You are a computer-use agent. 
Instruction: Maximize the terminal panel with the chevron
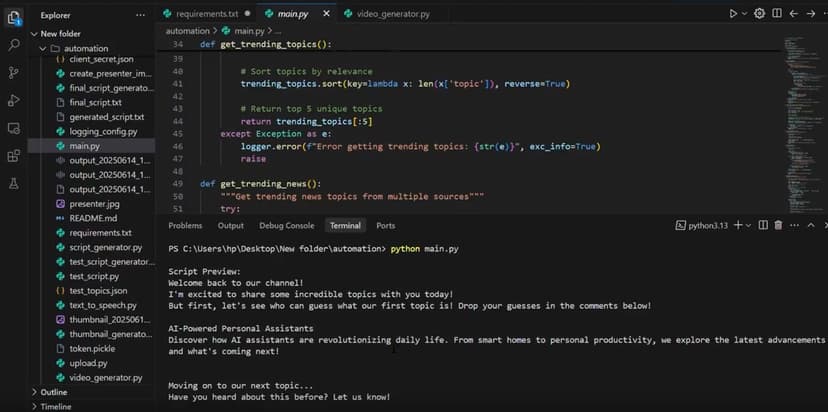coord(811,226)
